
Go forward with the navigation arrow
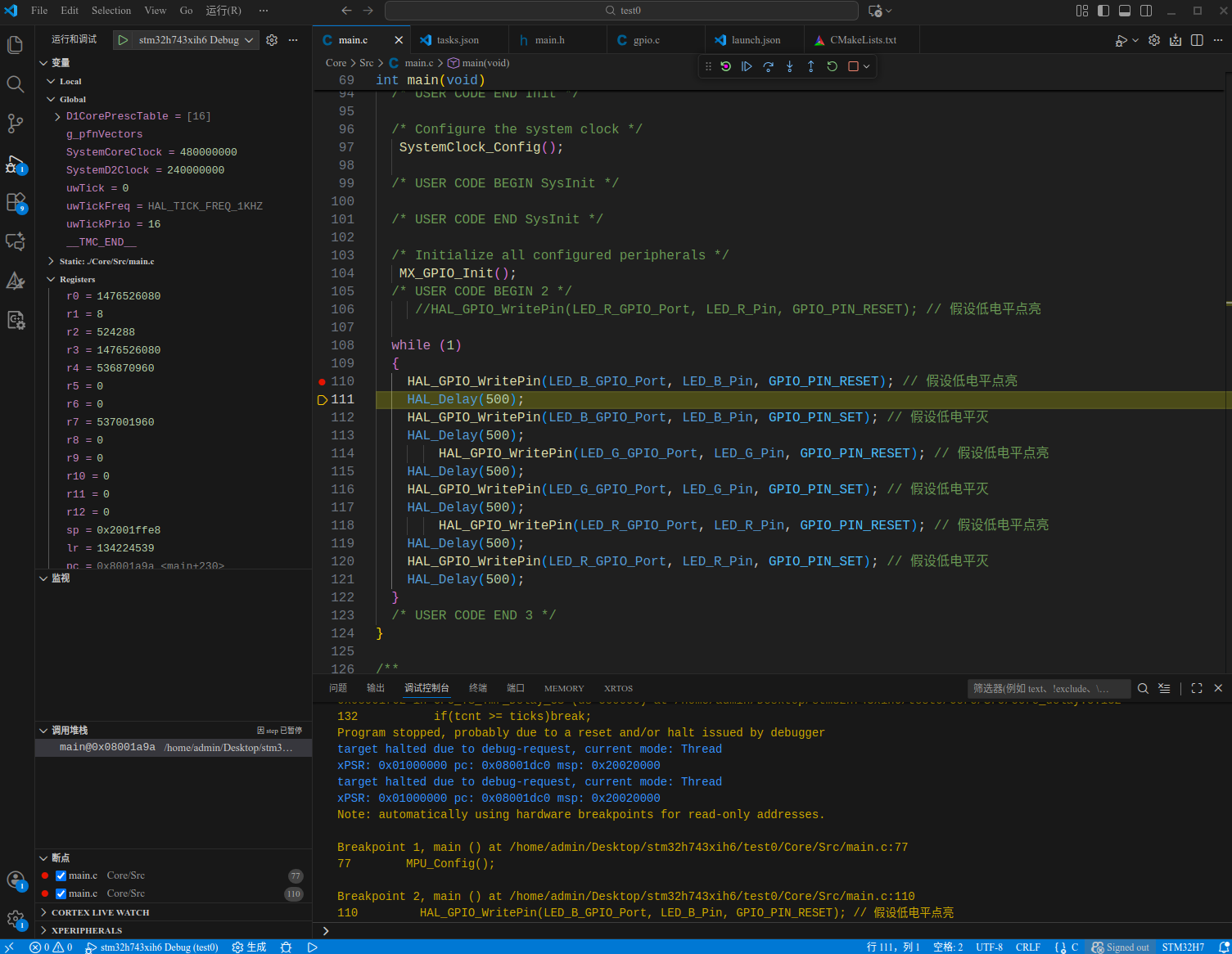coord(368,11)
